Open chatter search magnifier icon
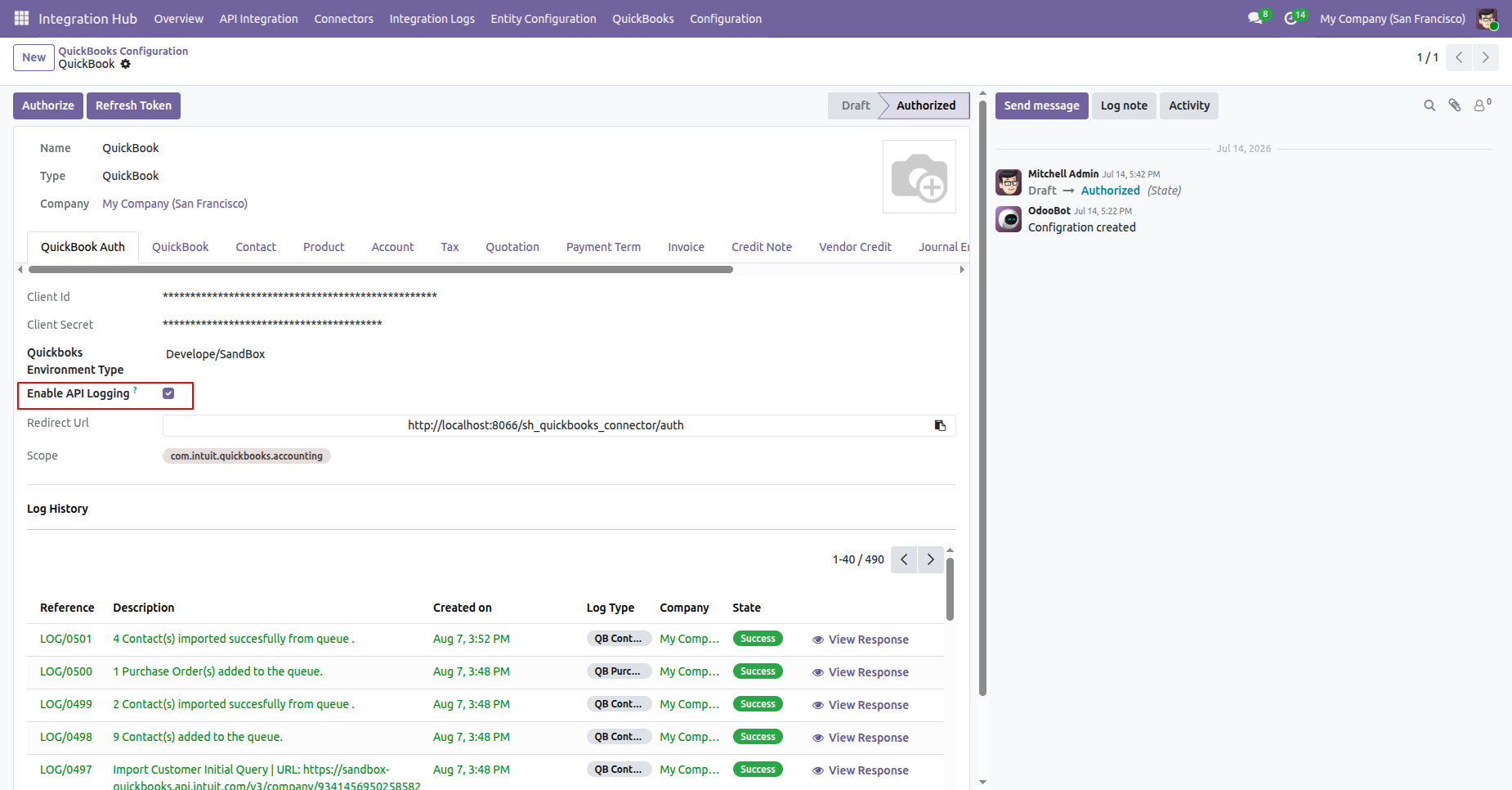This screenshot has width=1512, height=790. (1429, 105)
